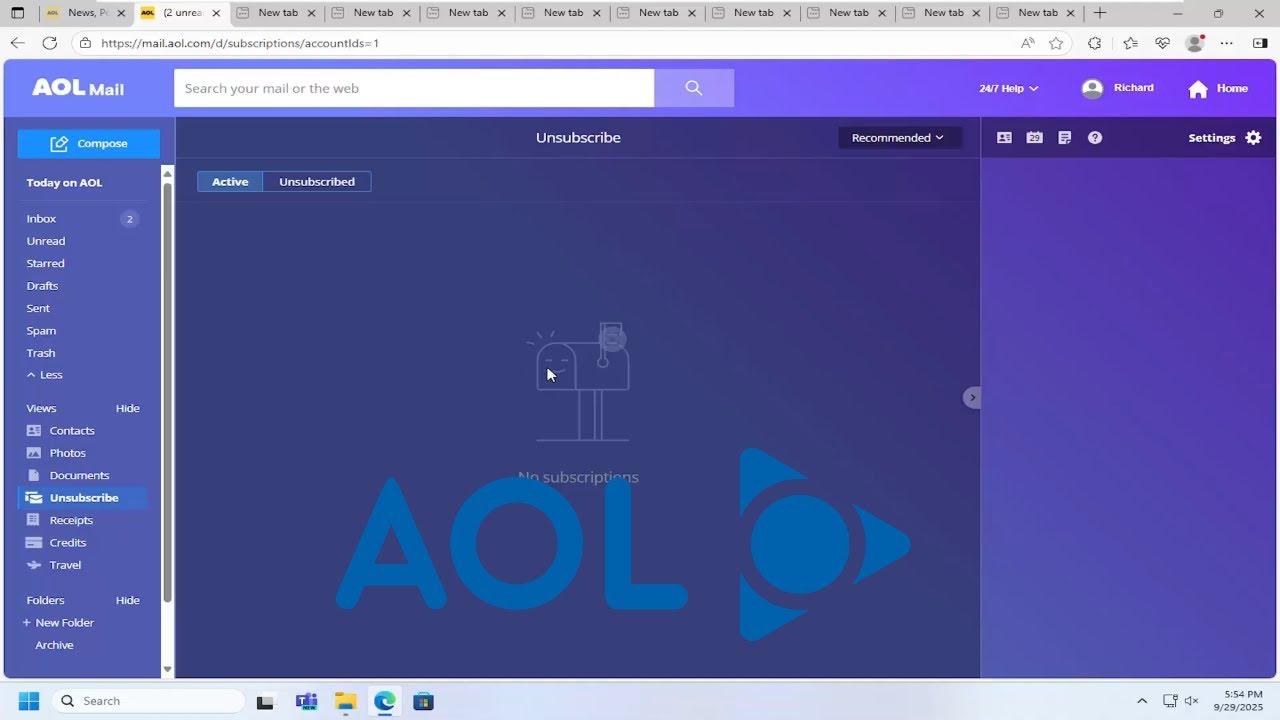Collapse folder list with Less
Image resolution: width=1280 pixels, height=720 pixels.
[45, 375]
